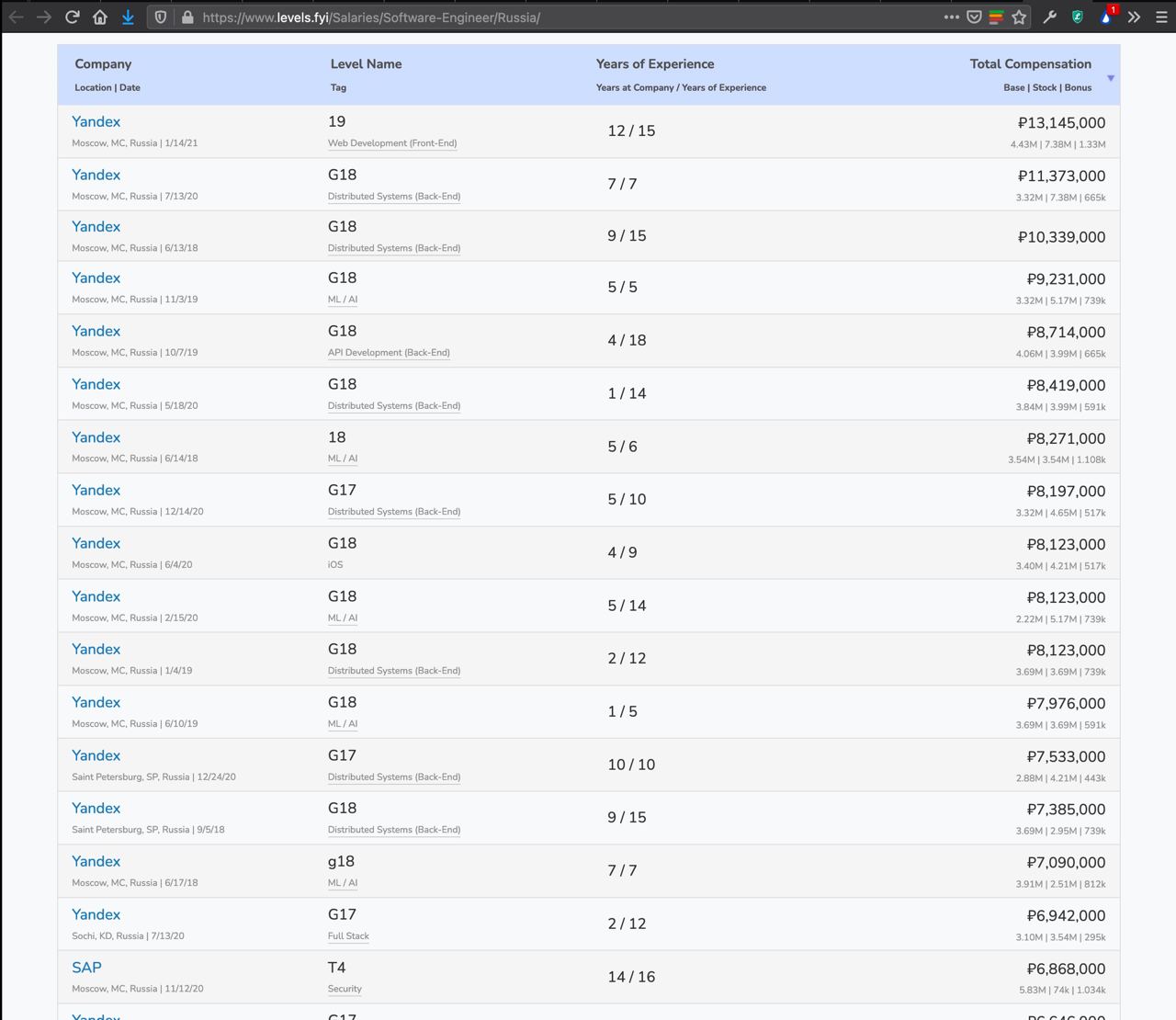
Task: Open Yandex link in Sochi row
Action: (96, 914)
